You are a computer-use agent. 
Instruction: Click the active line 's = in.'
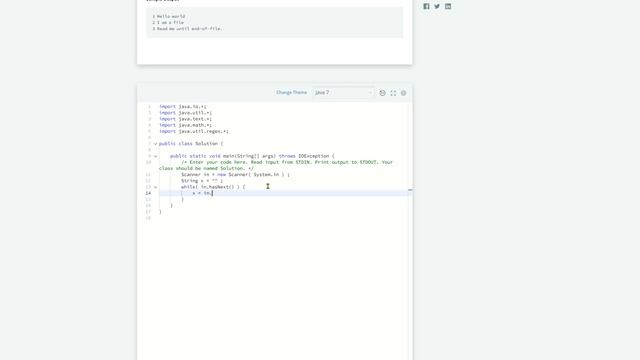202,193
